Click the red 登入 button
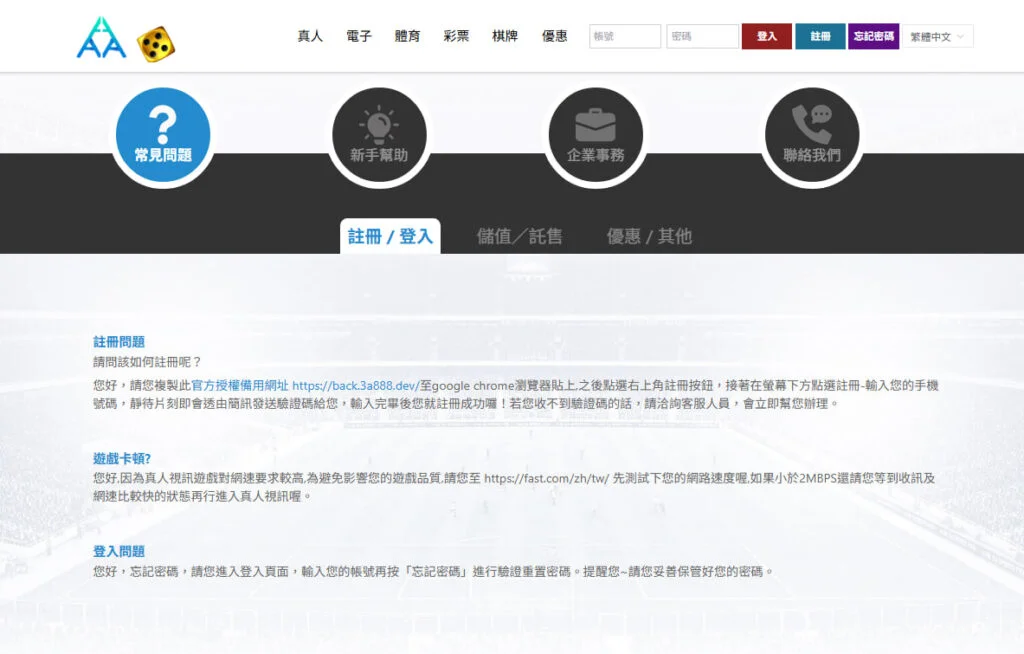This screenshot has height=654, width=1024. point(766,35)
